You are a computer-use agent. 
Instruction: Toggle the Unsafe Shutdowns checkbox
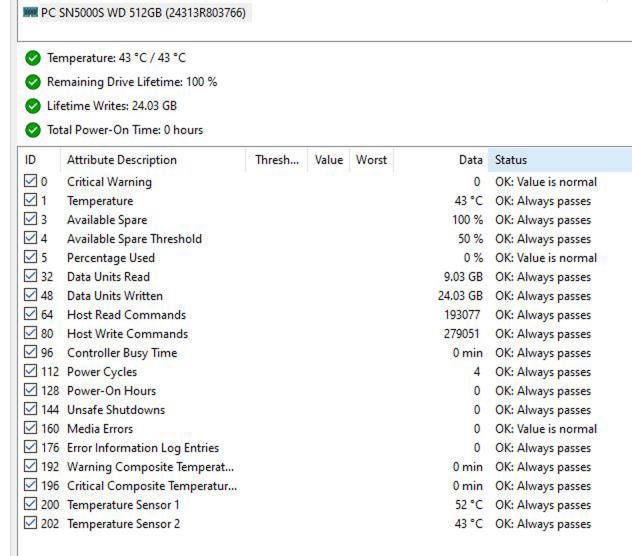coord(30,409)
